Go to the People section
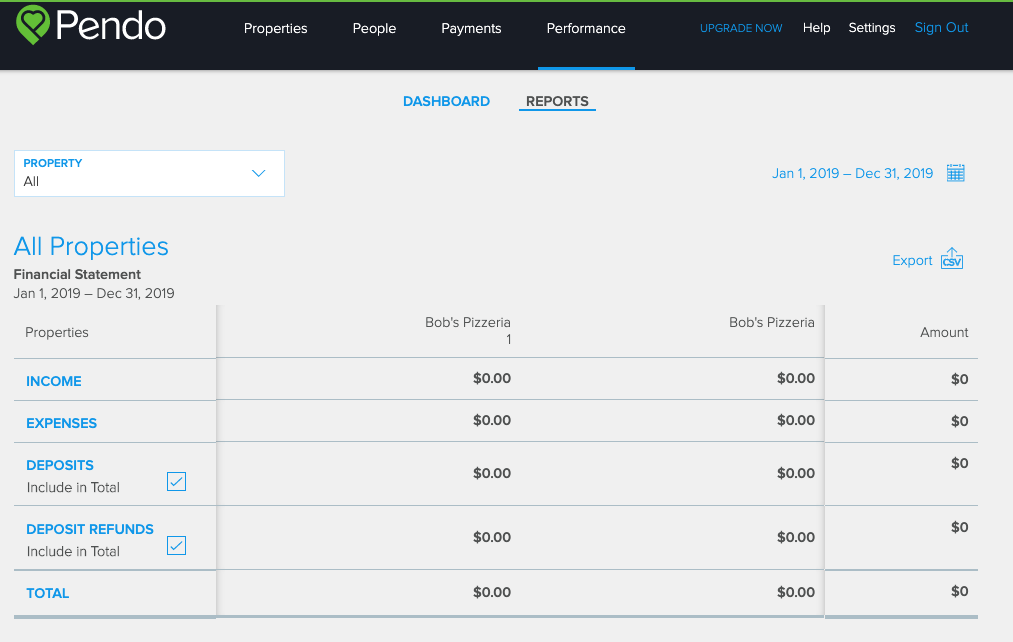The width and height of the screenshot is (1013, 642). pos(374,28)
